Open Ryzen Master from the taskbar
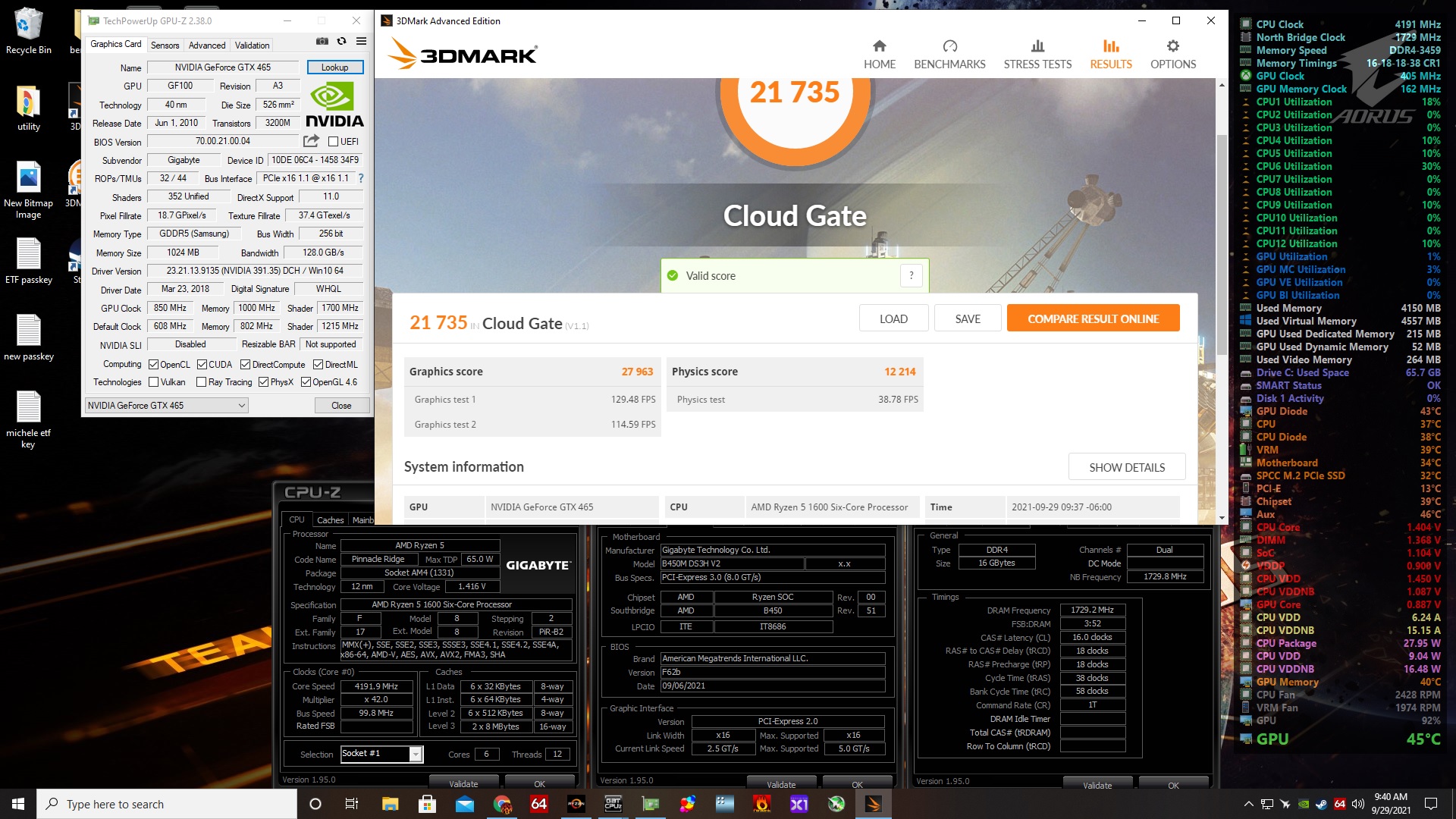 pos(576,804)
